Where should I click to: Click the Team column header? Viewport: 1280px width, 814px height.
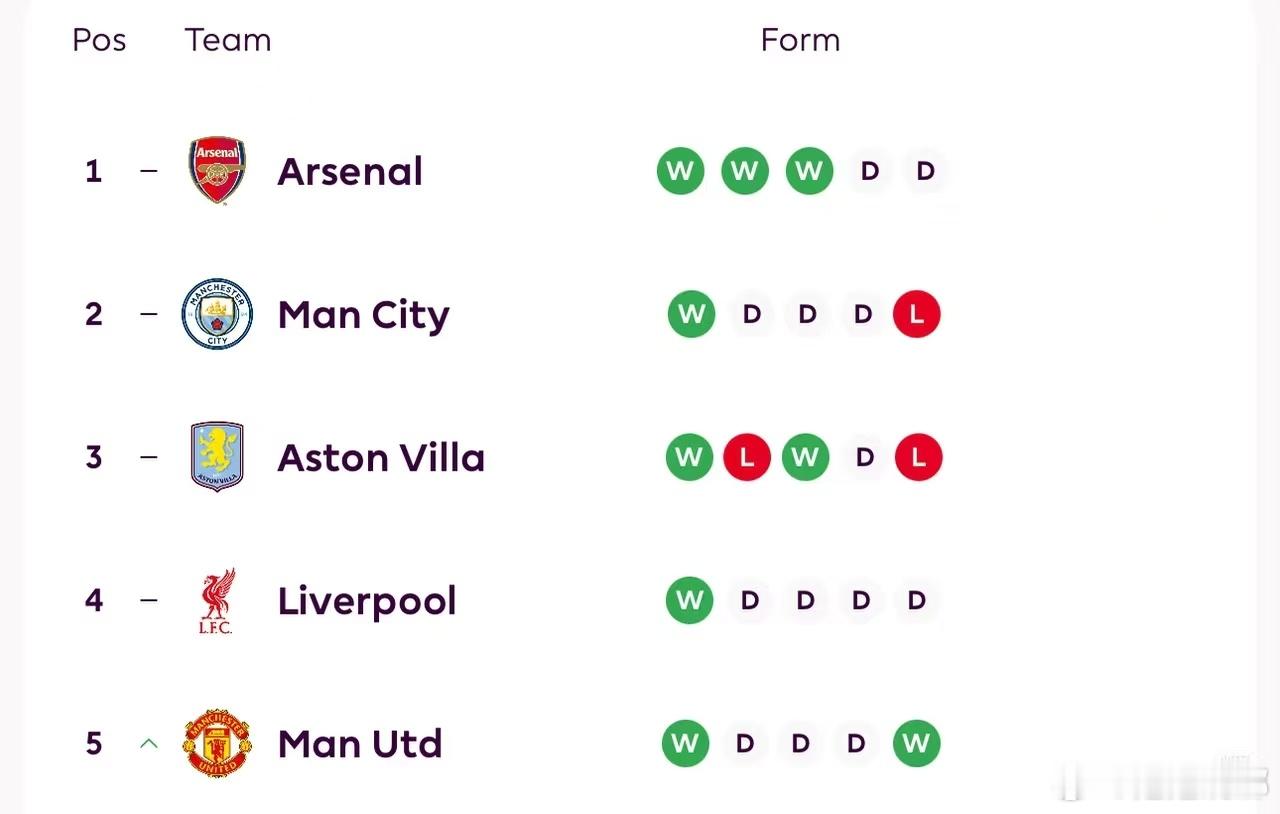click(228, 40)
